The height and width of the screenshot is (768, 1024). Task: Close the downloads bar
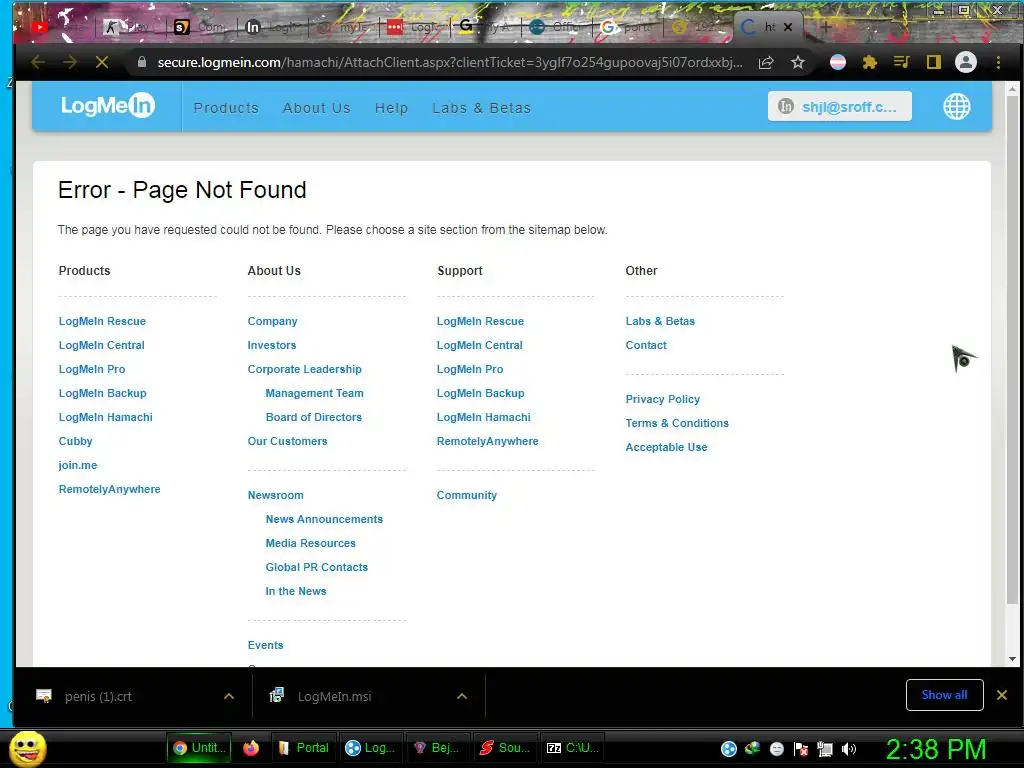pyautogui.click(x=1002, y=695)
